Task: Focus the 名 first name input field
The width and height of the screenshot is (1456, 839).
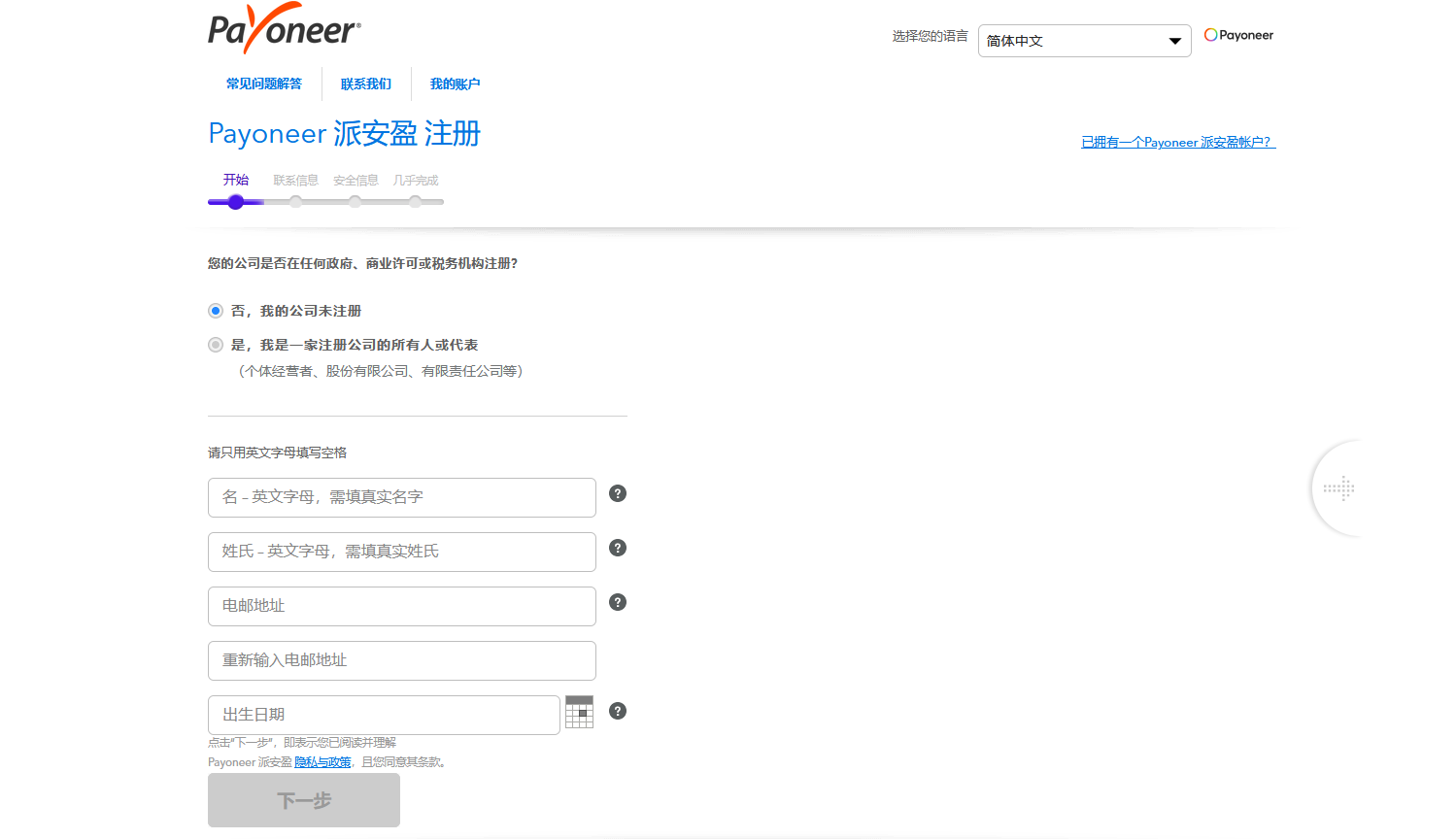Action: (402, 497)
